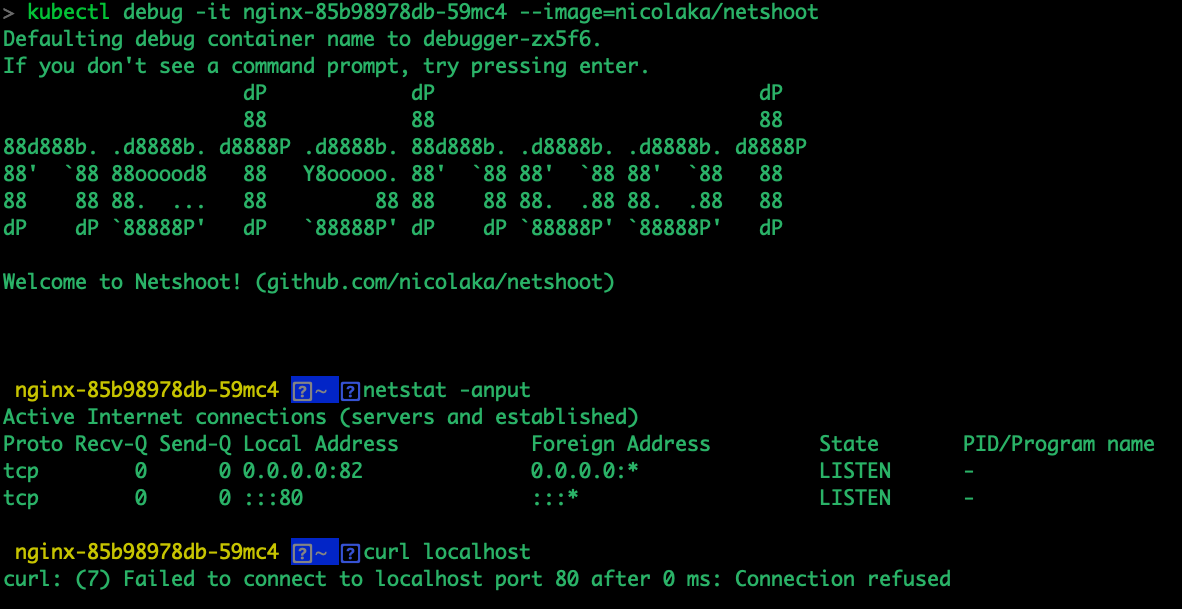Click the first question-mark glyph before netstat prompt
The width and height of the screenshot is (1182, 609).
click(x=302, y=391)
